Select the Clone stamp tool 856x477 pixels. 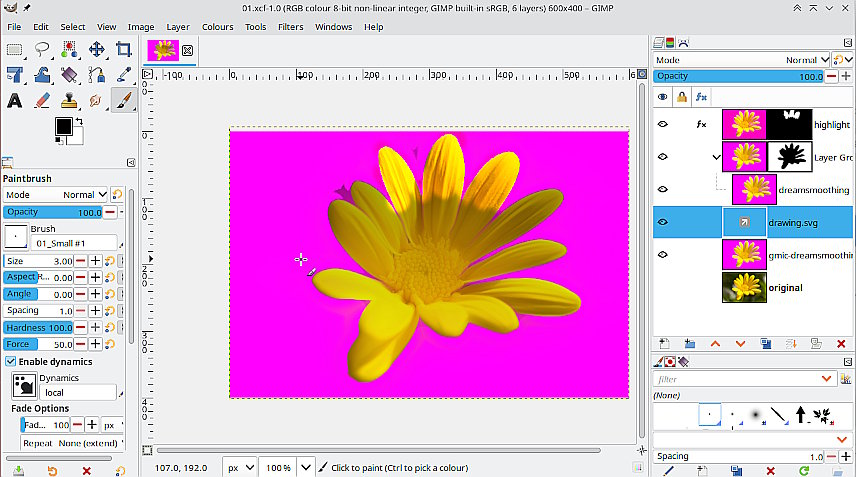click(69, 100)
